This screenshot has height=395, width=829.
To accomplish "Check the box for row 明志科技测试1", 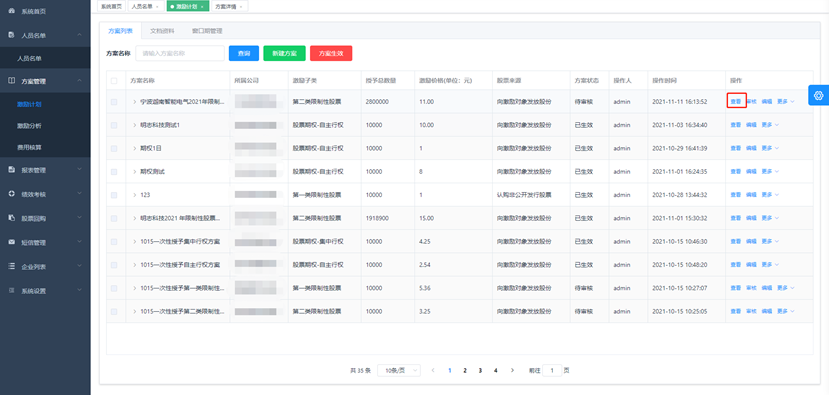I will (x=114, y=125).
